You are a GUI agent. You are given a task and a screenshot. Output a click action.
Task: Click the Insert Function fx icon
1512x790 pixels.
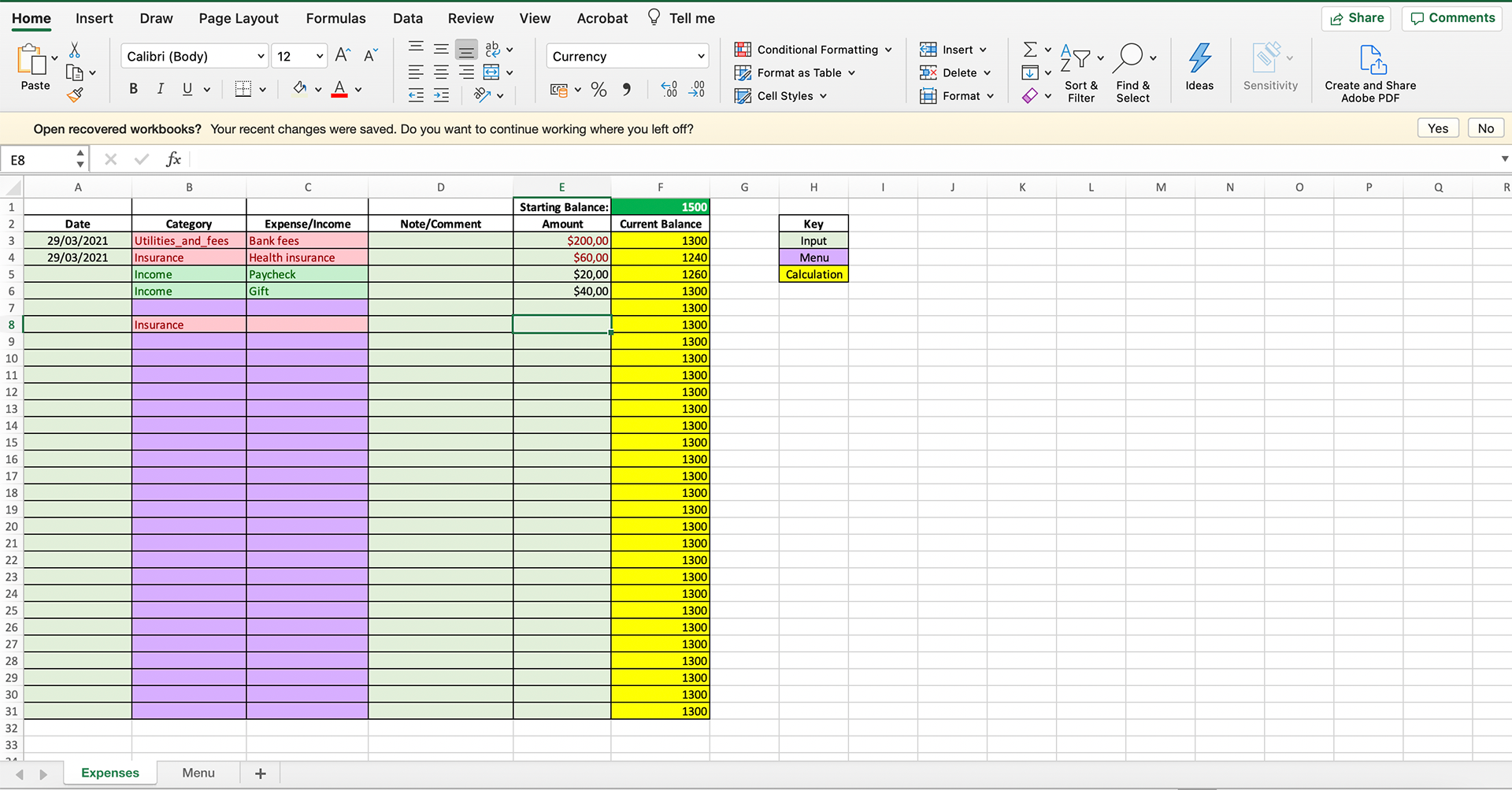click(x=174, y=159)
